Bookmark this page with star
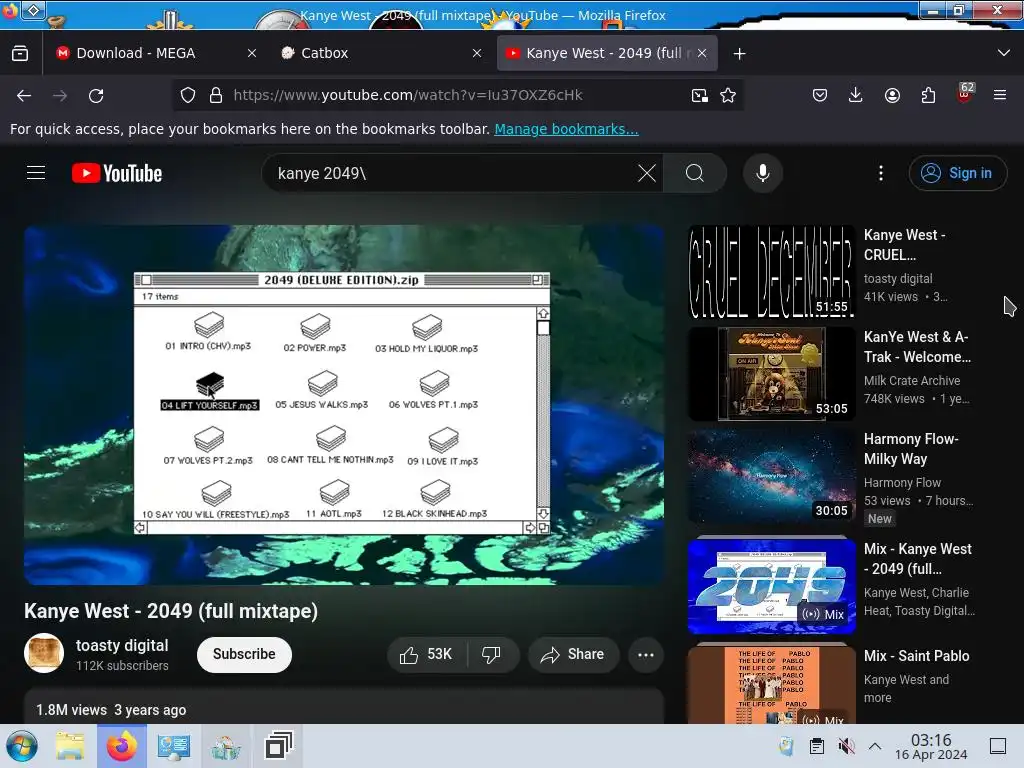 (x=728, y=95)
